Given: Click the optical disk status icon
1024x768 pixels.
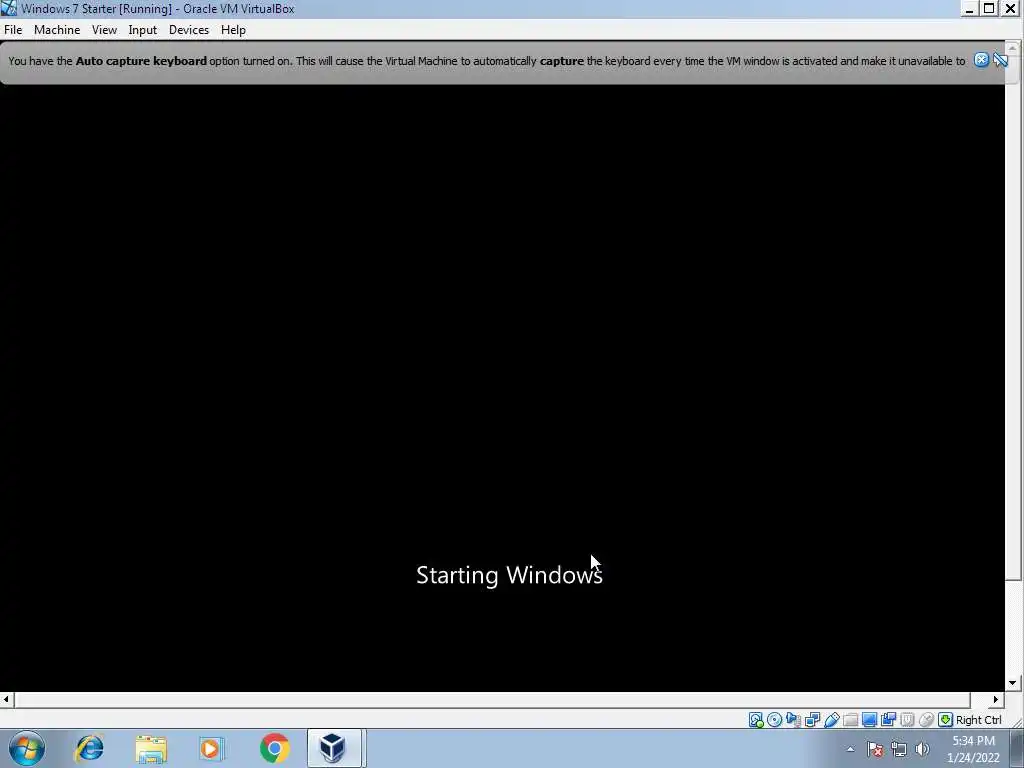Looking at the screenshot, I should tap(775, 720).
